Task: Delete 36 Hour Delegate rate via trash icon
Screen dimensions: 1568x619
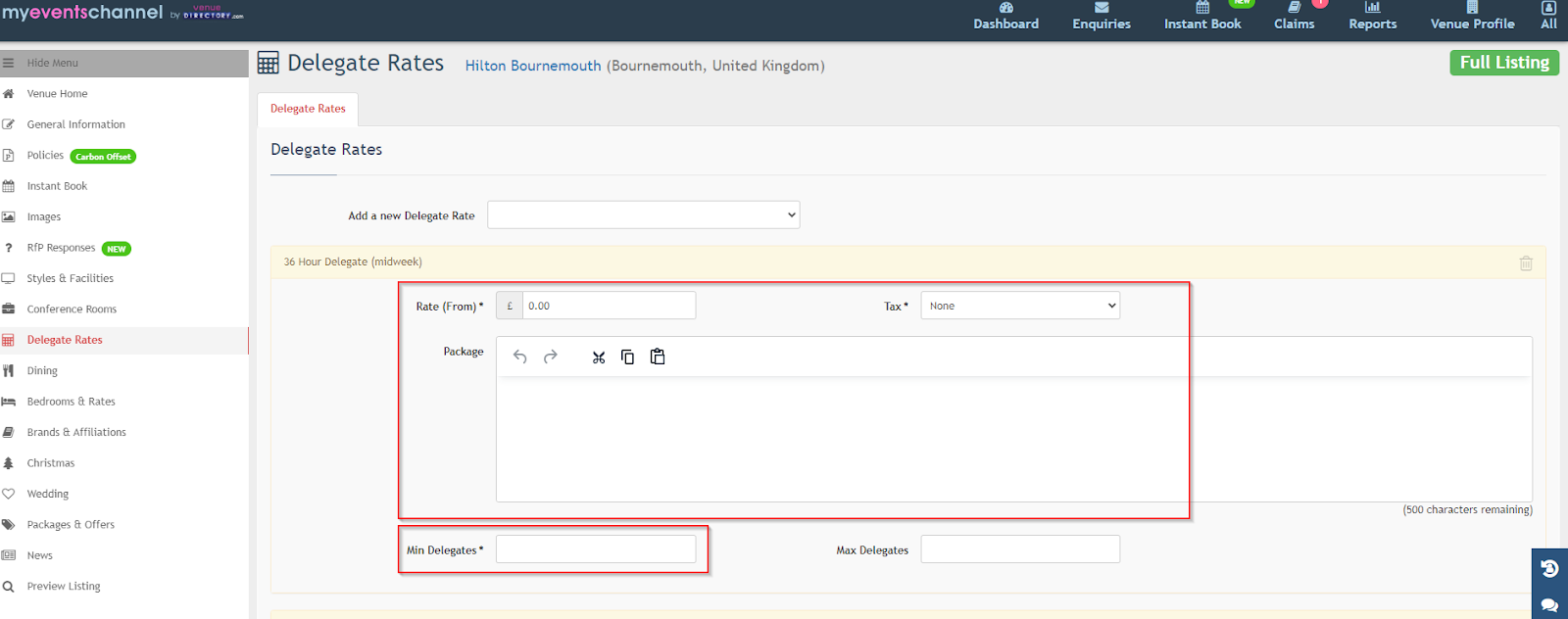Action: tap(1526, 262)
